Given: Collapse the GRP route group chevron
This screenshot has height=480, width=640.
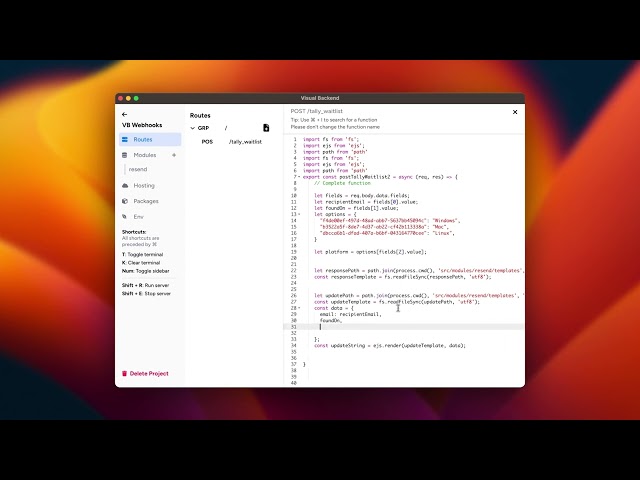Looking at the screenshot, I should tap(193, 128).
